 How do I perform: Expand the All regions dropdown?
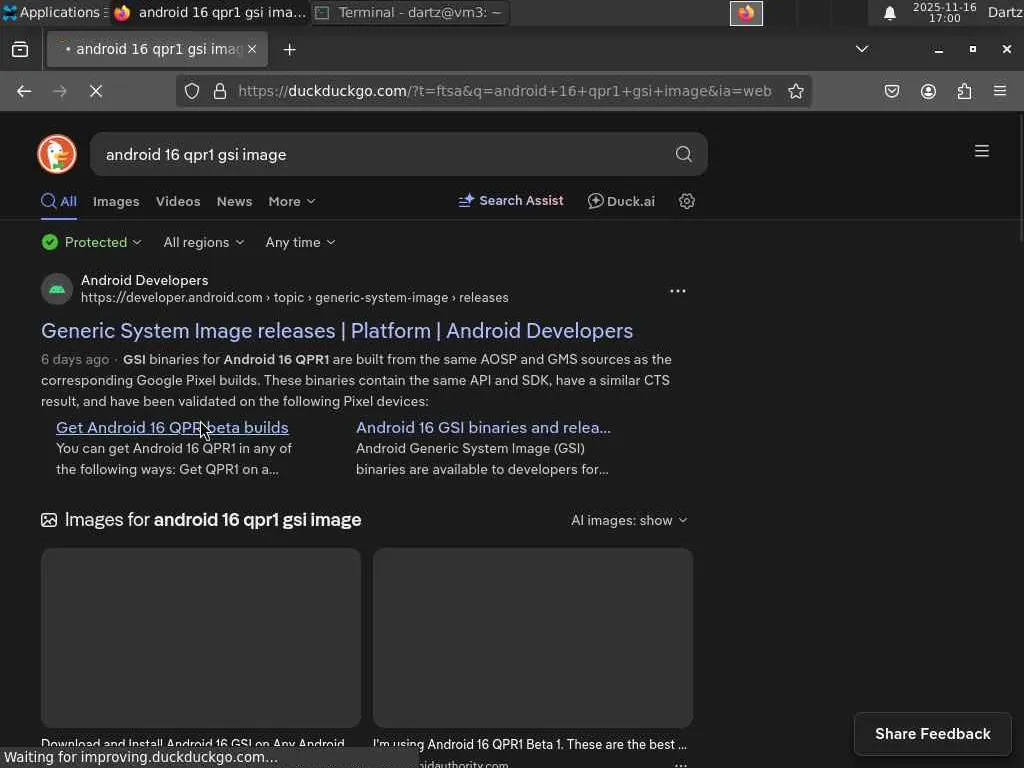click(204, 242)
